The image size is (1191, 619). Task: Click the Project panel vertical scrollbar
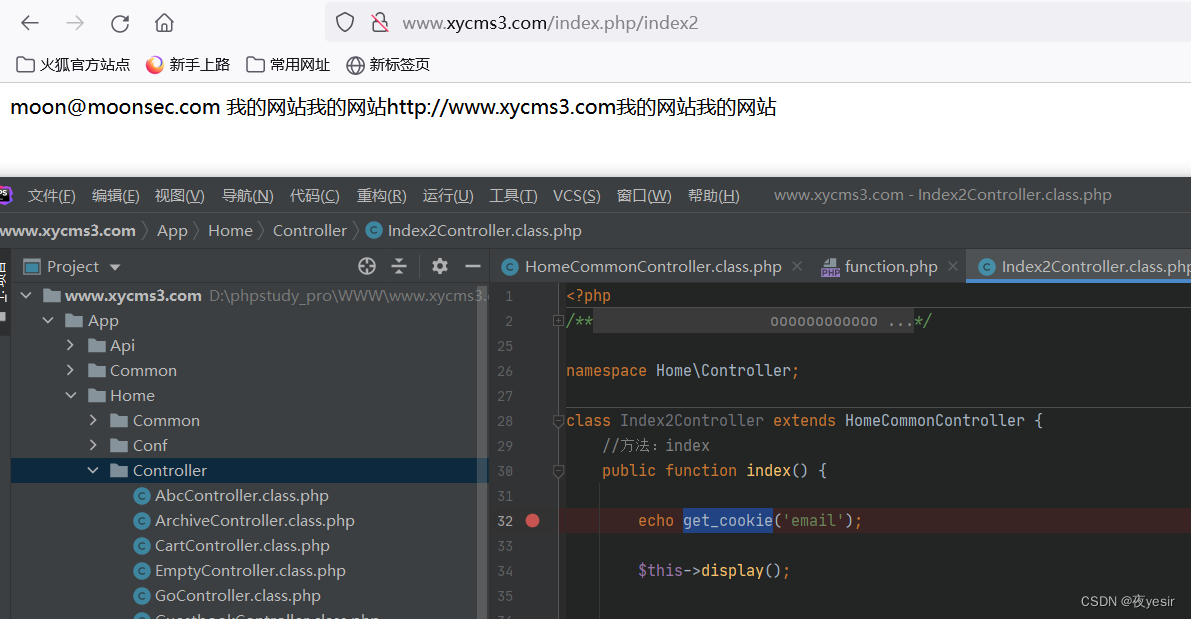point(482,451)
